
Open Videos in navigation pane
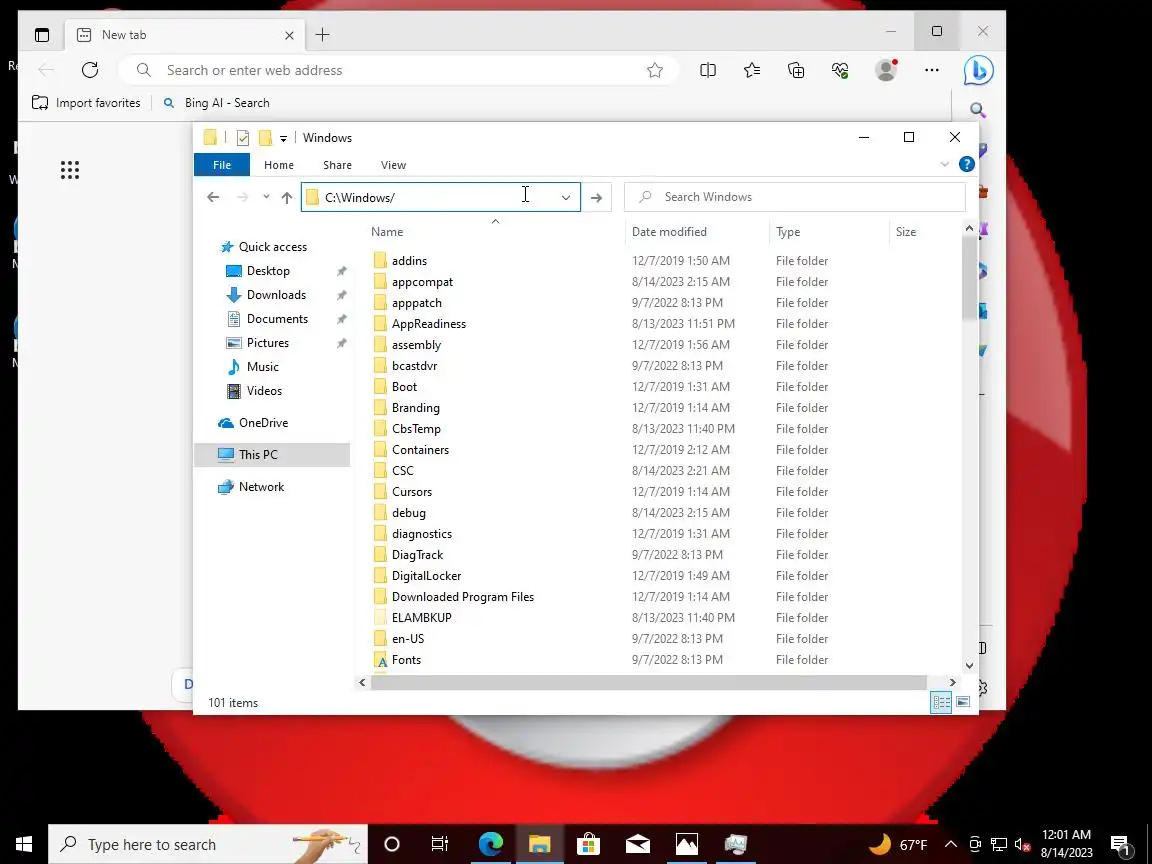[264, 391]
